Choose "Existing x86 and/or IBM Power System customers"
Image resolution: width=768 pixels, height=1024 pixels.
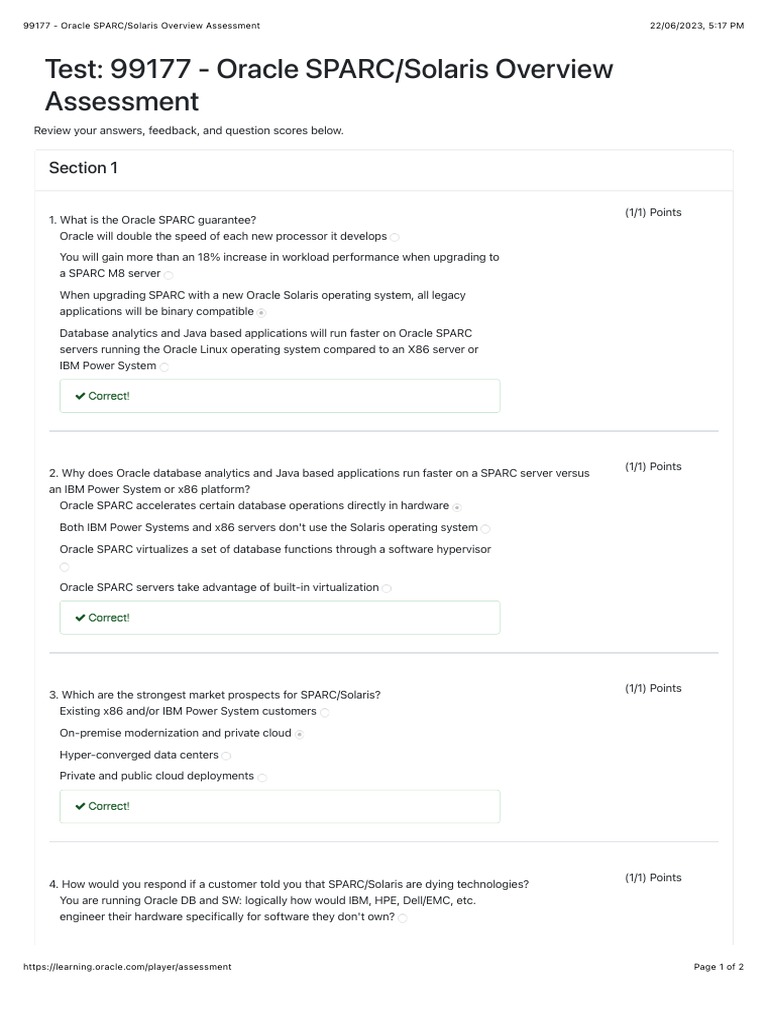(325, 713)
